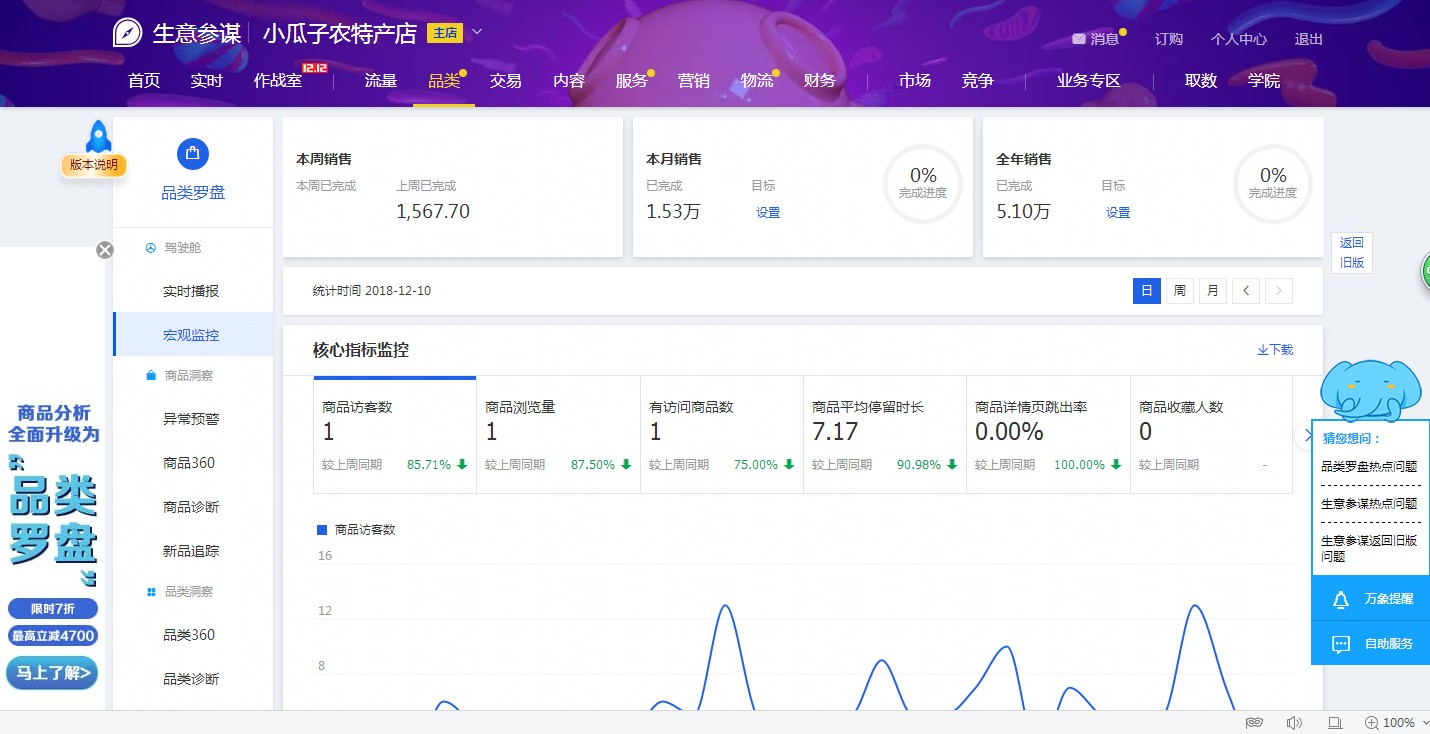Click 设置 under 全年销售 target
The image size is (1430, 734).
1118,212
